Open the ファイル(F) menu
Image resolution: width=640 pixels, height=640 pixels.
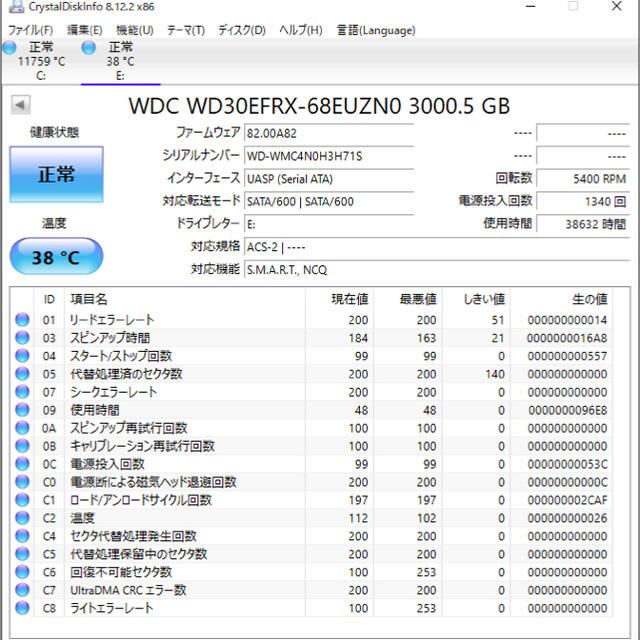[x=31, y=30]
